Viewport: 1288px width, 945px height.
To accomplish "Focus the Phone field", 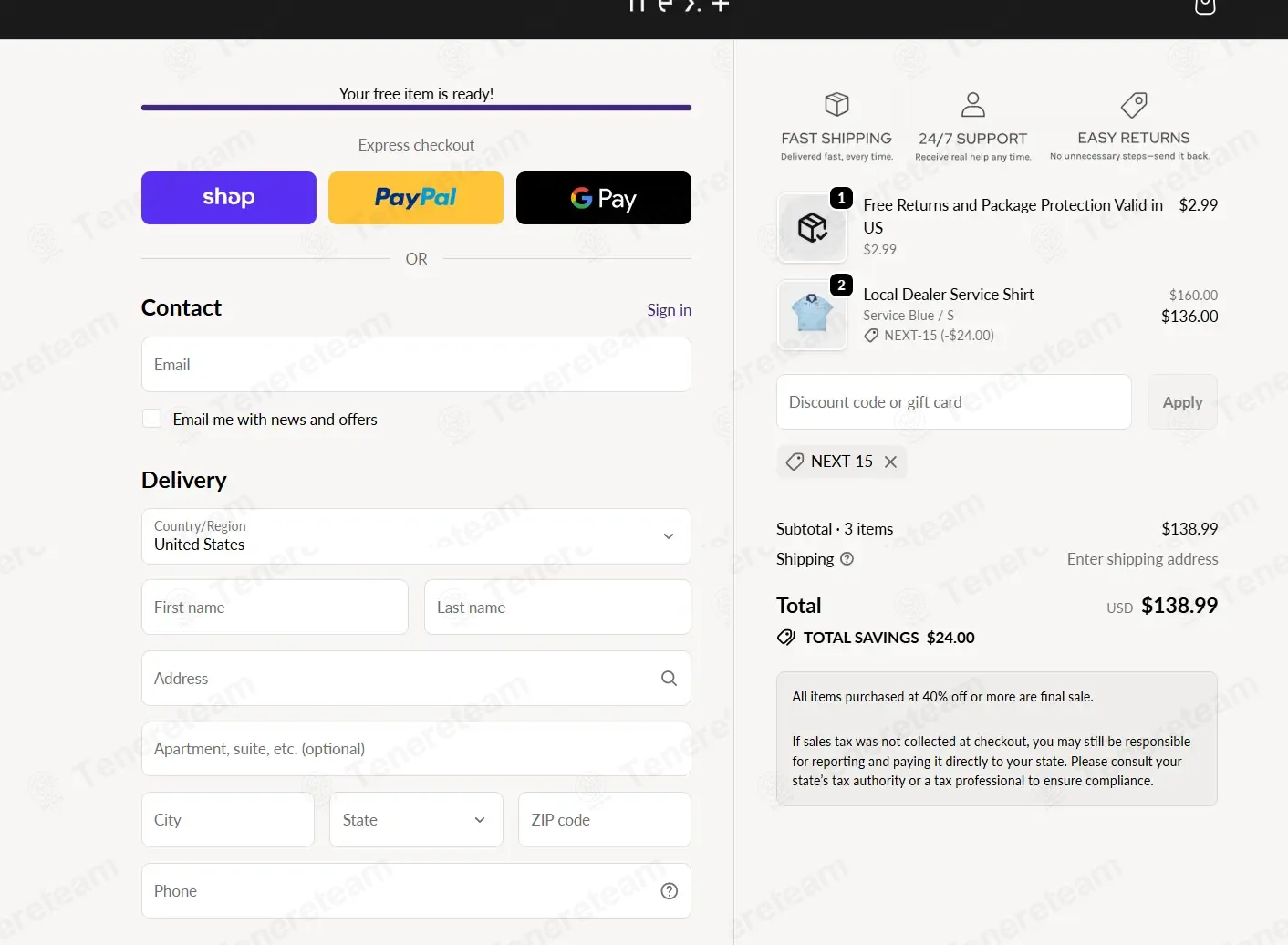I will (416, 891).
